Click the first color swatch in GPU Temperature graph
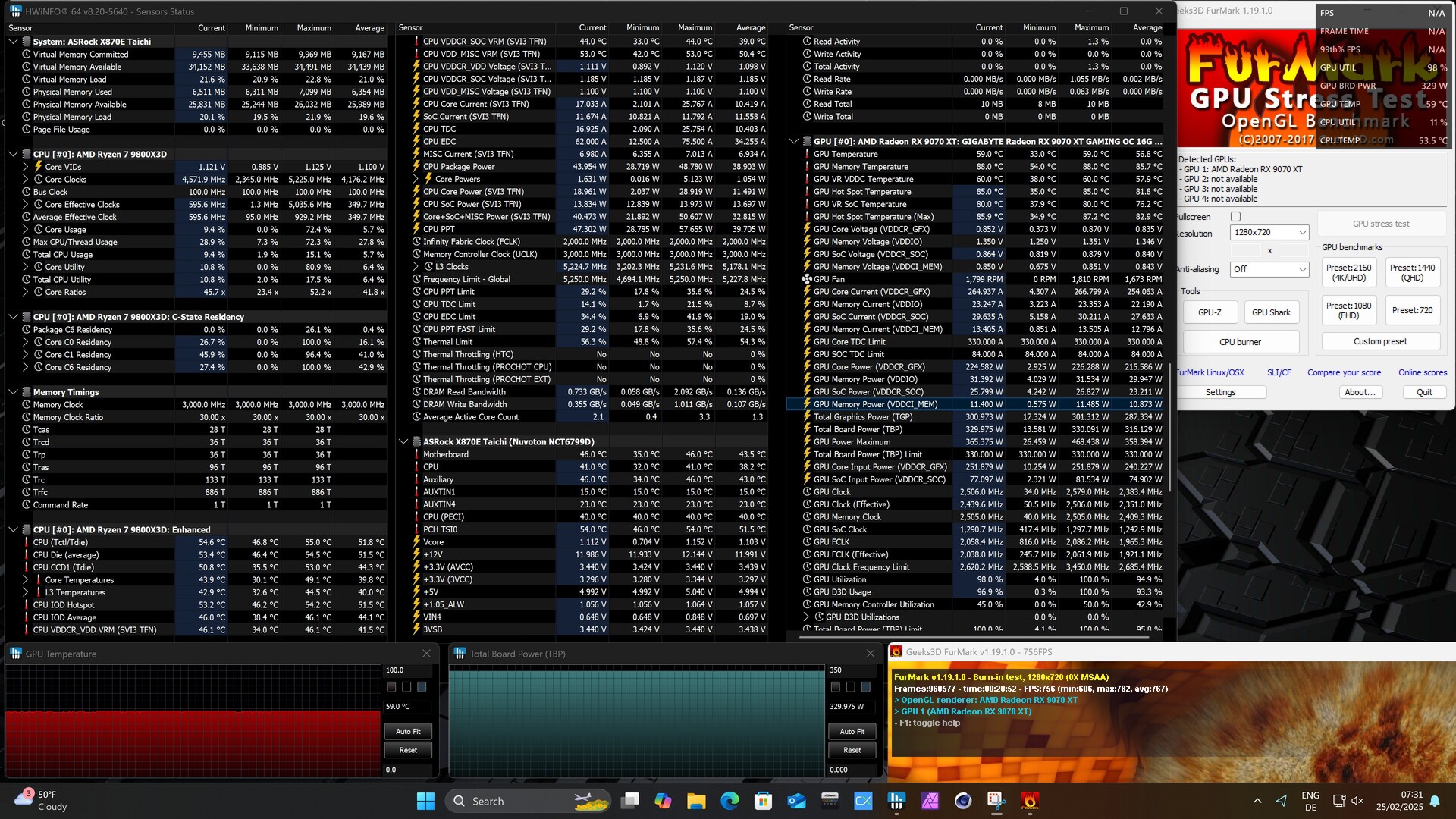 click(x=391, y=687)
